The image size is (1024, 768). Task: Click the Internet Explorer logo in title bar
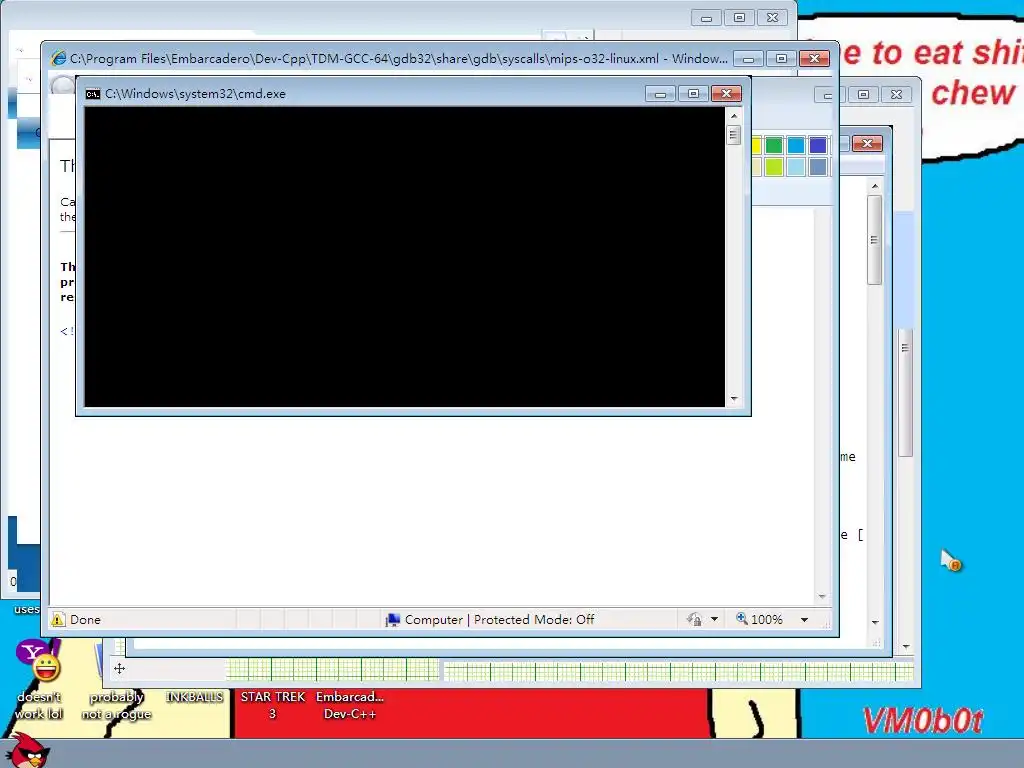tap(58, 58)
